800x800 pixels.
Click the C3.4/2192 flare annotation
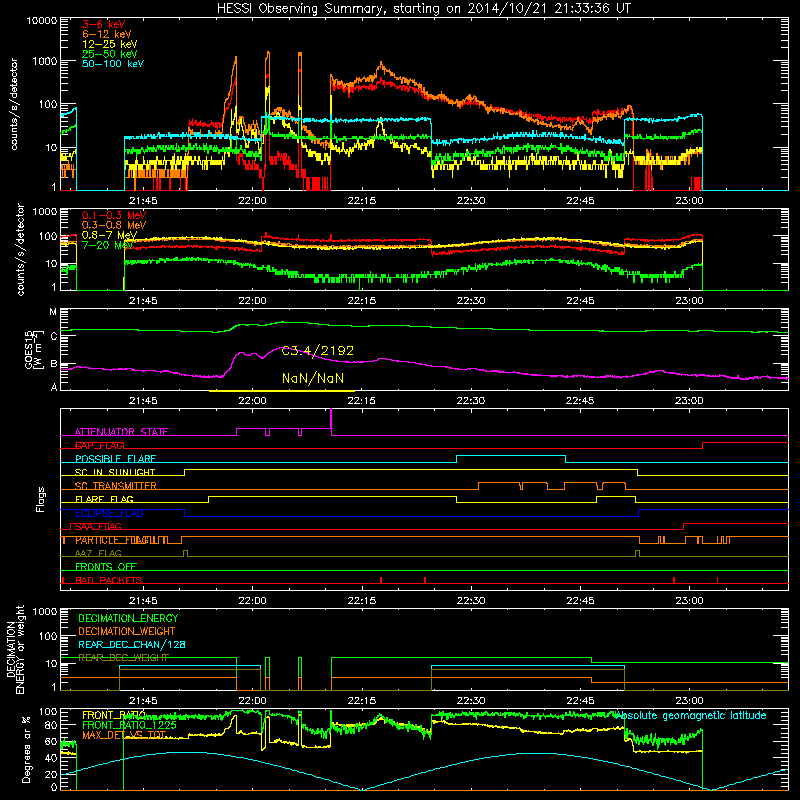coord(317,351)
